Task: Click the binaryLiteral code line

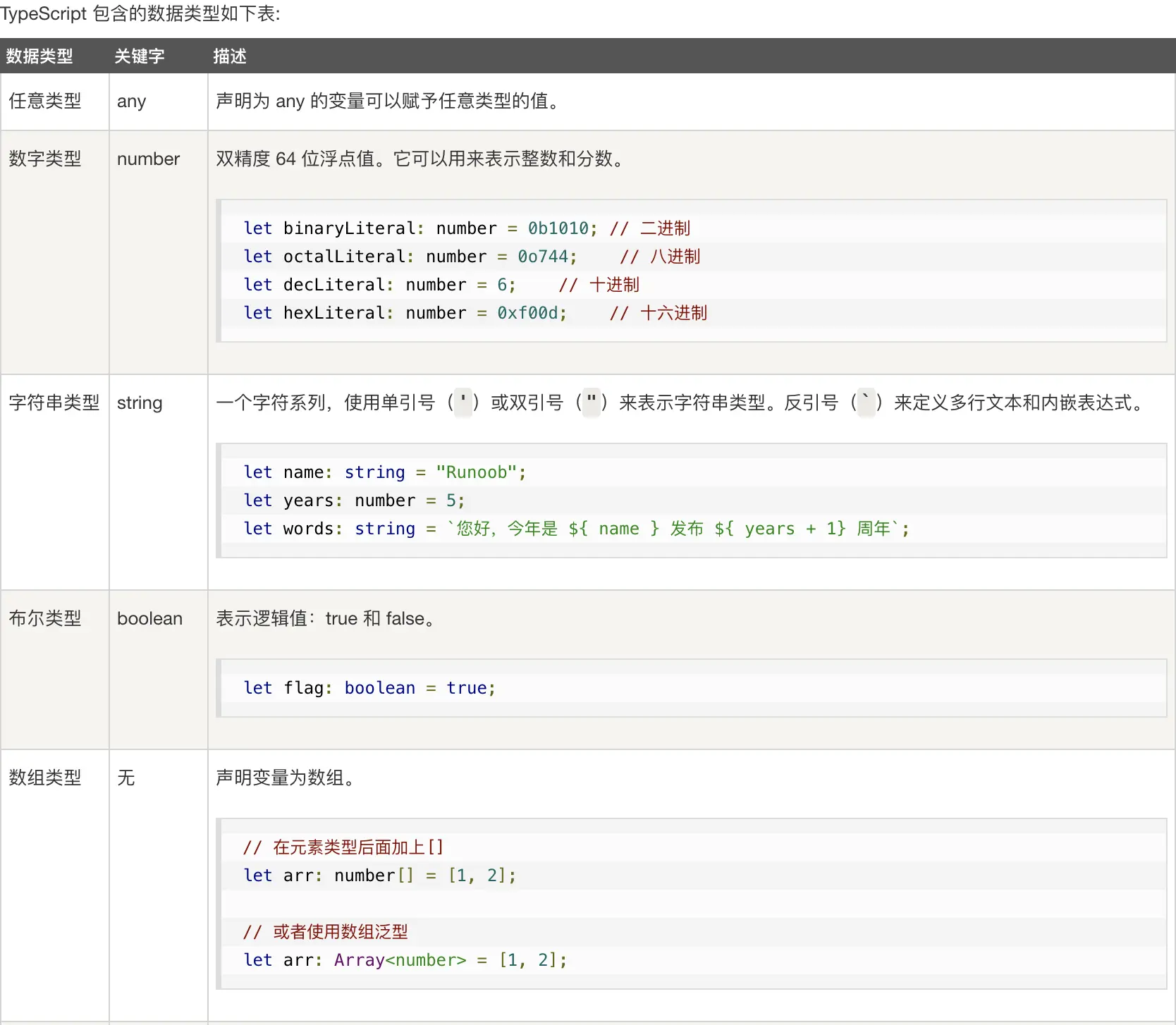Action: pyautogui.click(x=467, y=228)
